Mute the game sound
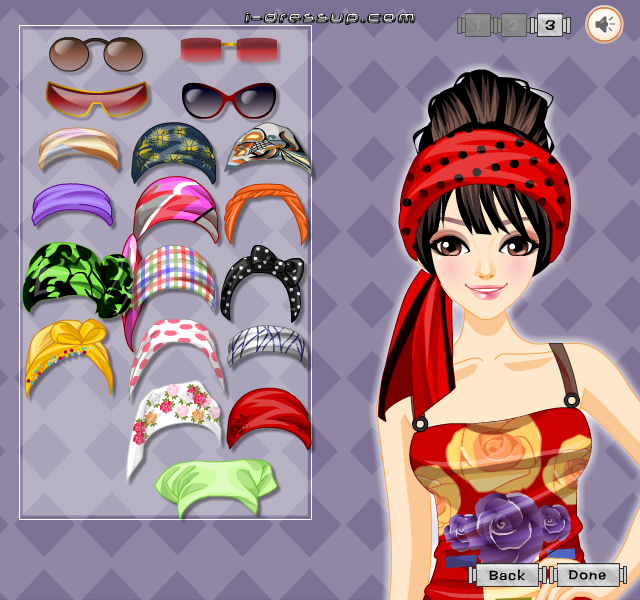This screenshot has height=600, width=640. pyautogui.click(x=604, y=24)
